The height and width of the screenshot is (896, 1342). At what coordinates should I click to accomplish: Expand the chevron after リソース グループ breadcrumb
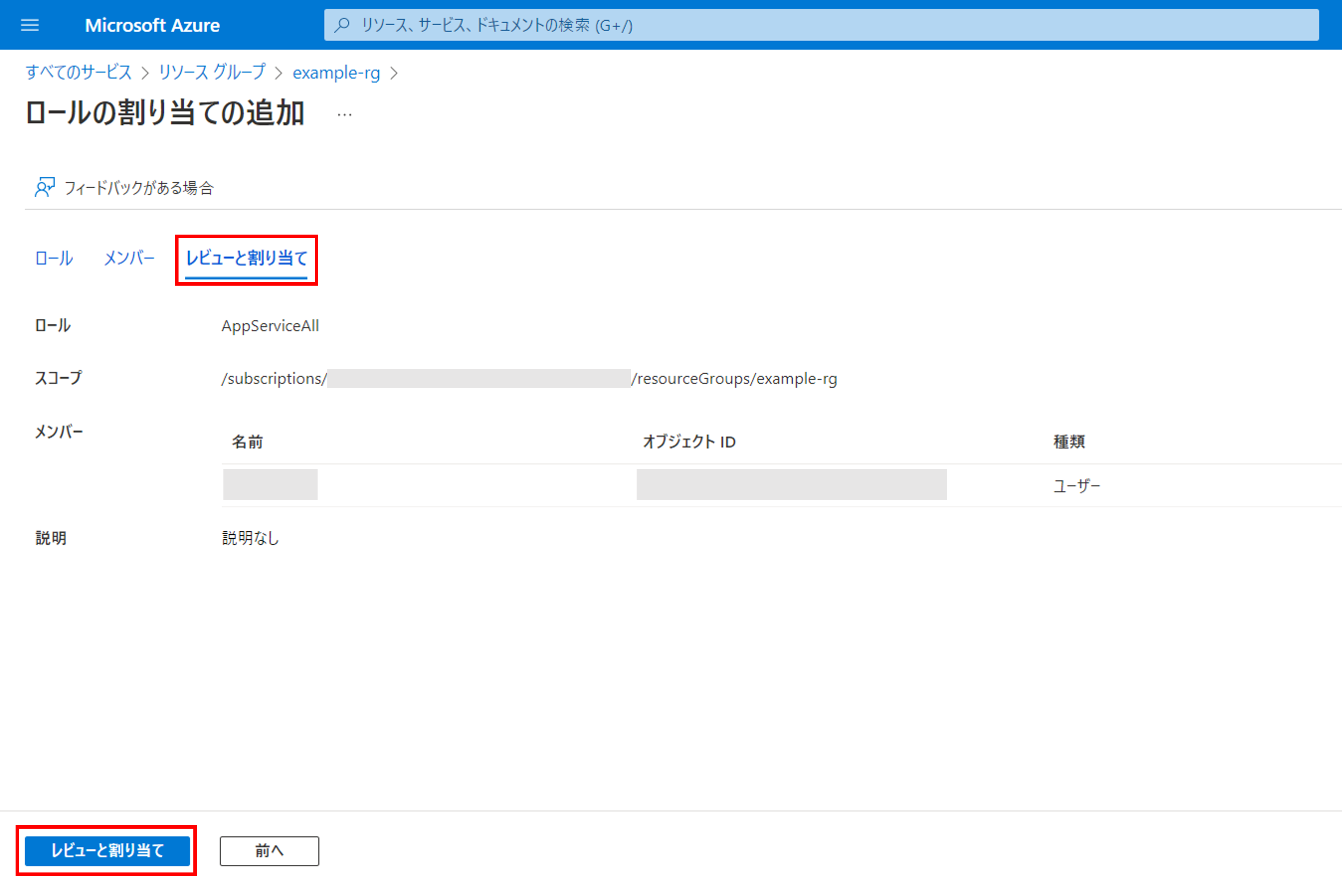click(280, 72)
